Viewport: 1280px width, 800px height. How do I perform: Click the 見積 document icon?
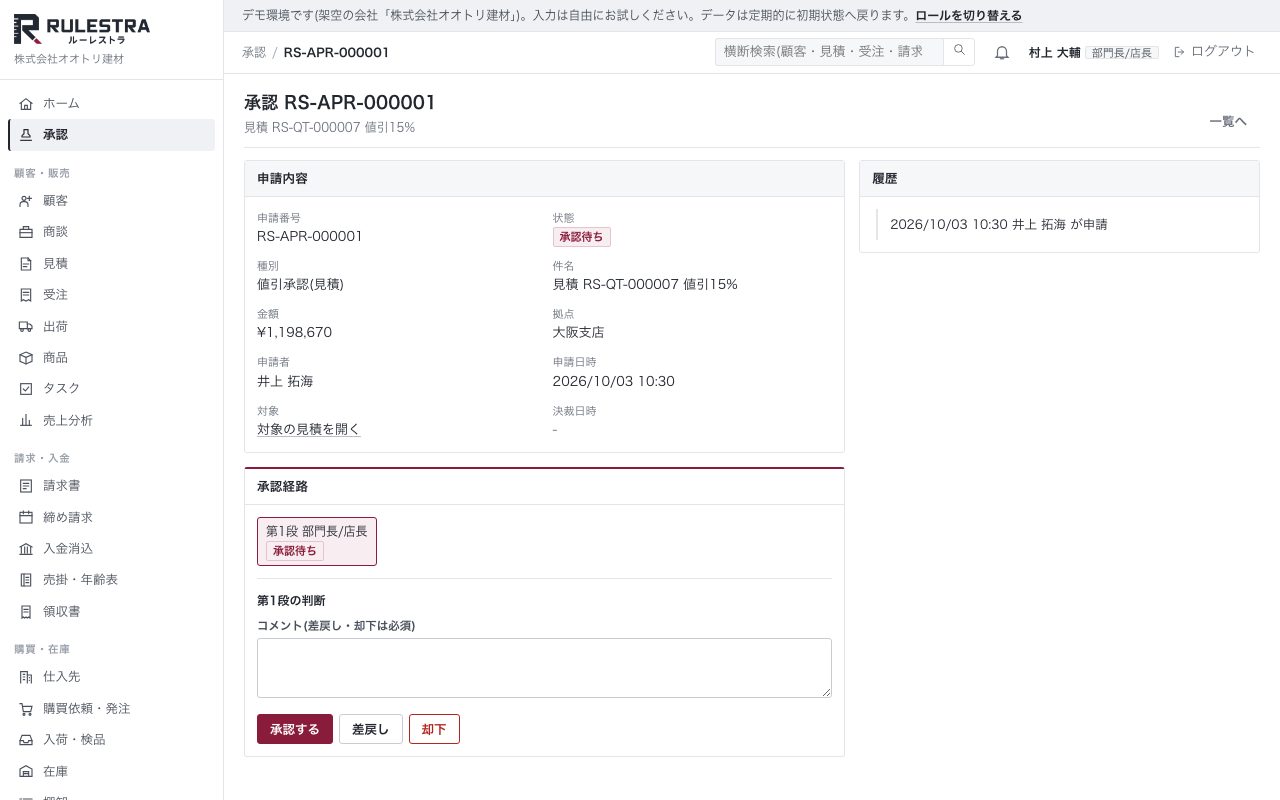click(26, 264)
